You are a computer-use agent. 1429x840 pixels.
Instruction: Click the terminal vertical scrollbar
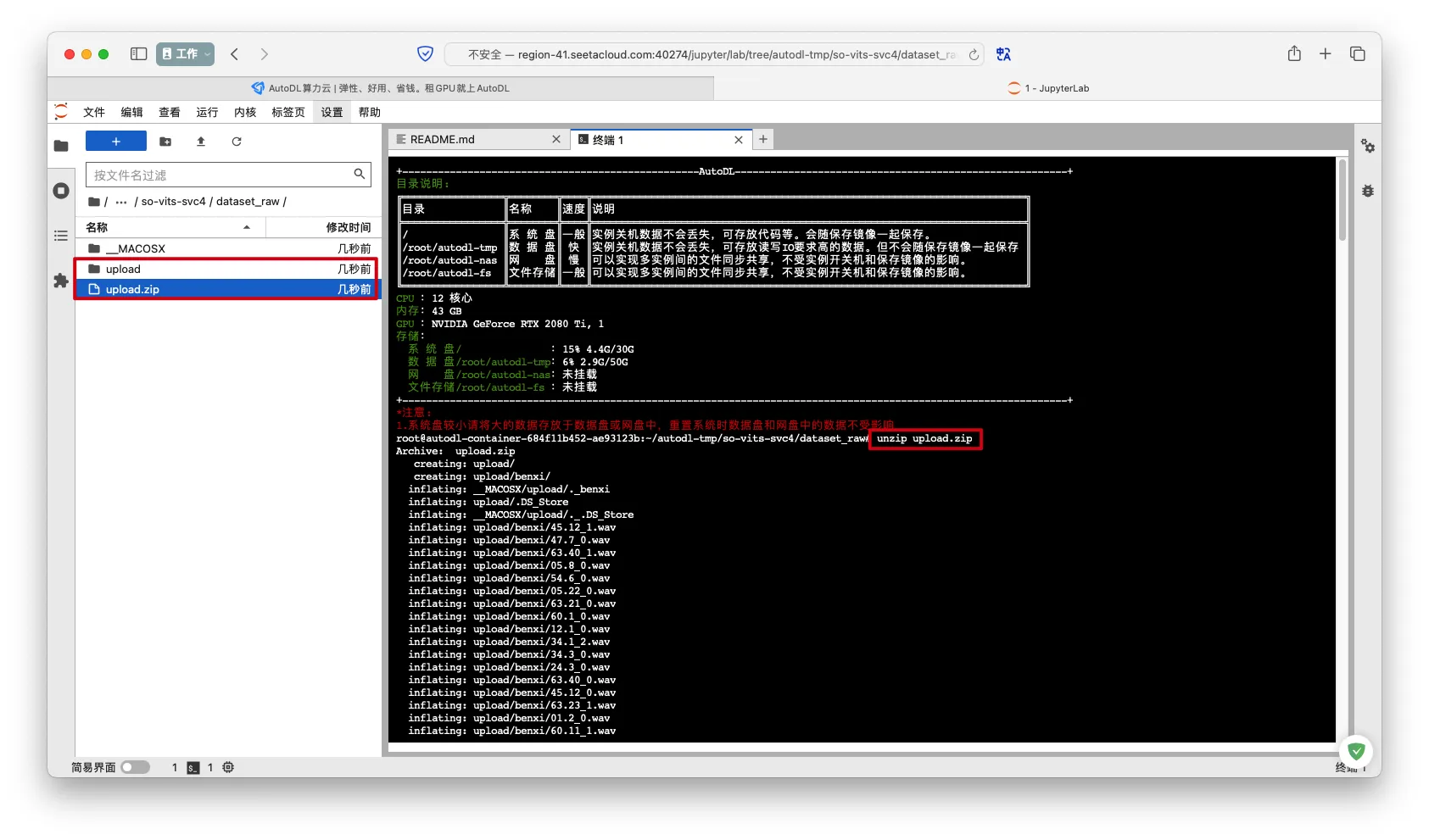1342,202
